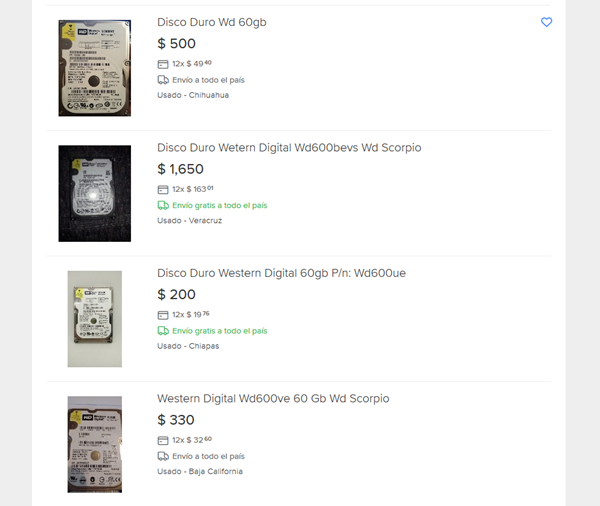This screenshot has height=506, width=600.
Task: Click thumbnail of the $330 hard drive
Action: (94, 444)
